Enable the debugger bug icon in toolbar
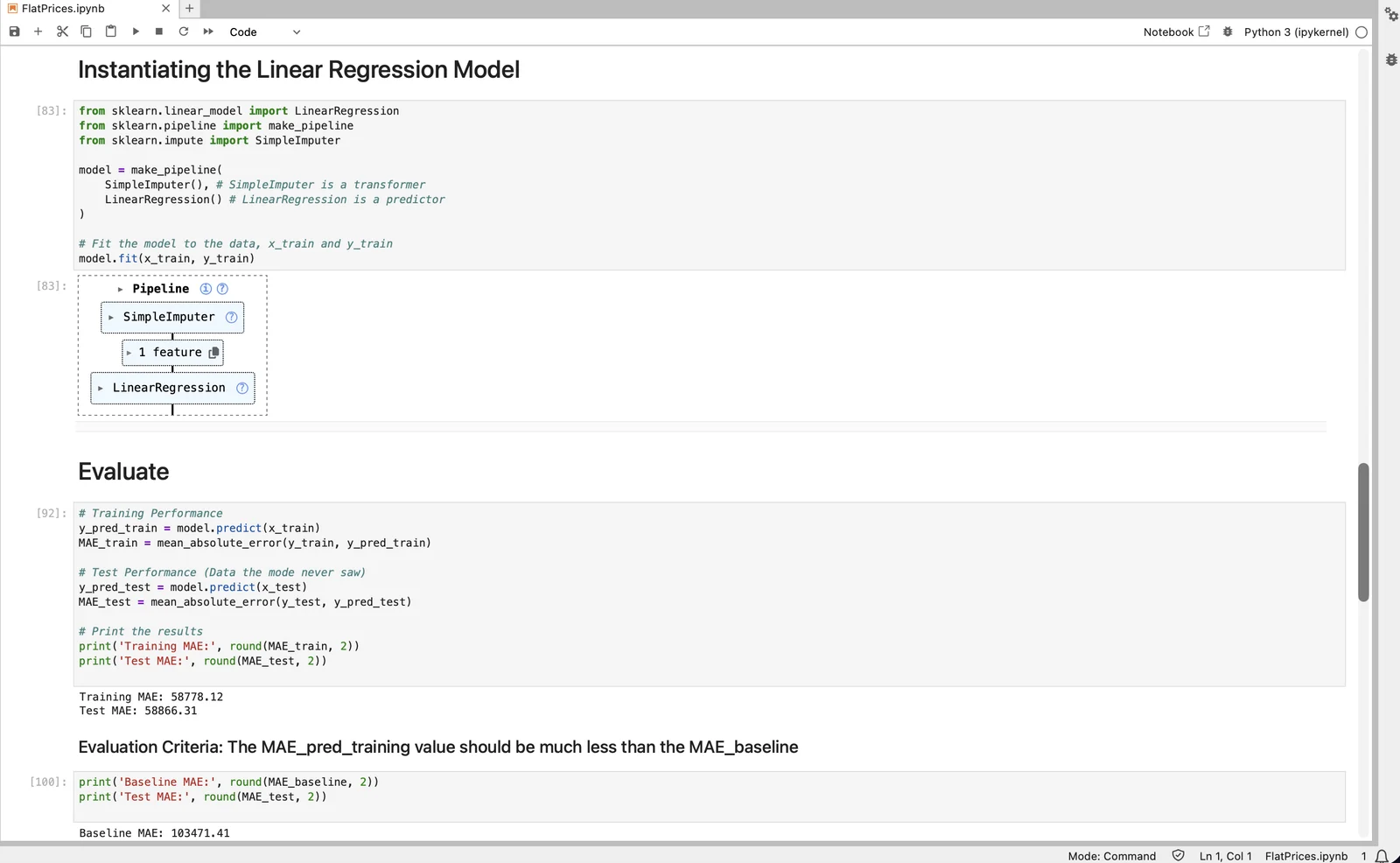The height and width of the screenshot is (863, 1400). point(1228,32)
